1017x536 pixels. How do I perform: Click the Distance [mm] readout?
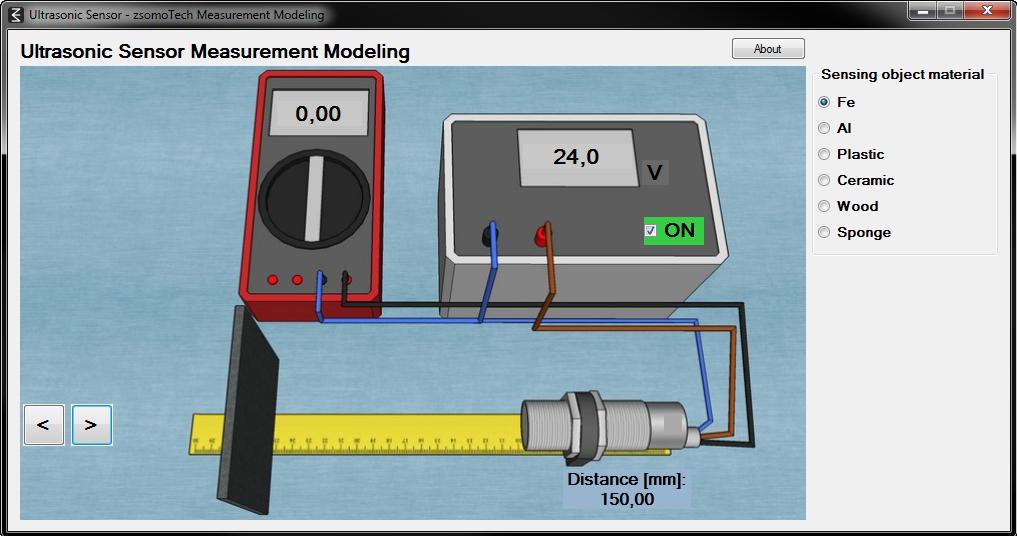click(x=627, y=489)
